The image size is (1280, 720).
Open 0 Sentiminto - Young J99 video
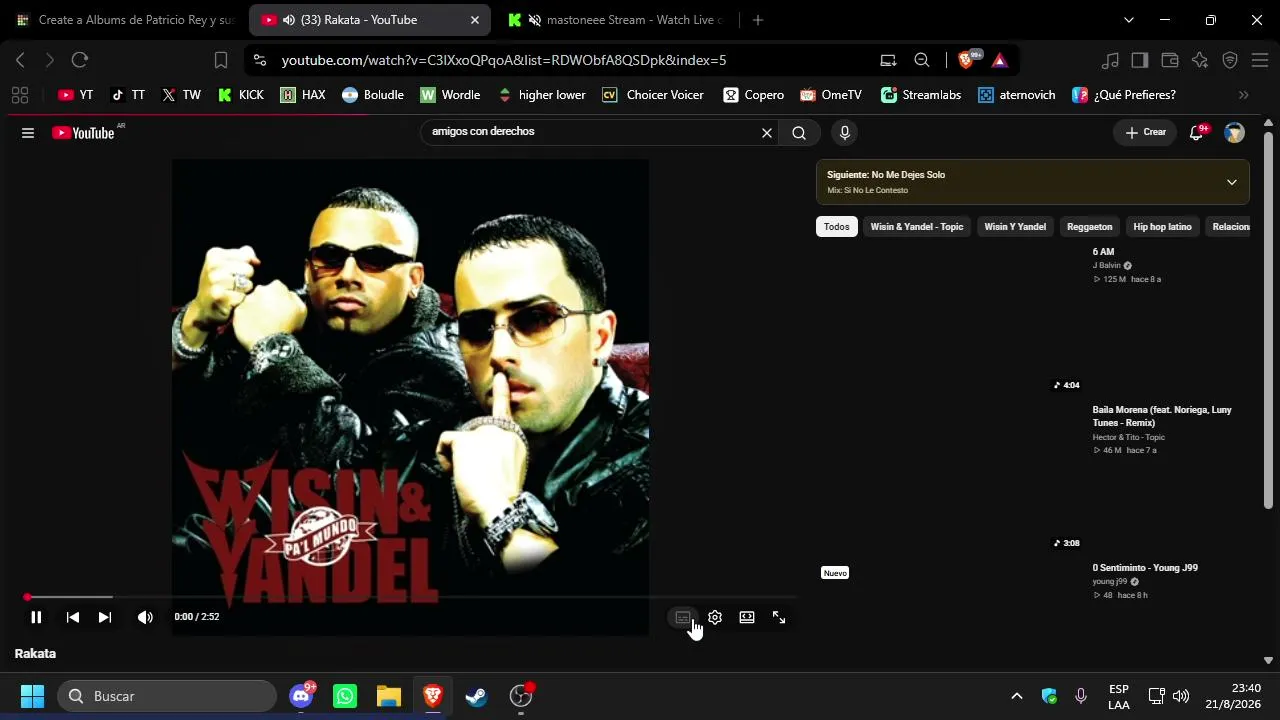pyautogui.click(x=1145, y=568)
